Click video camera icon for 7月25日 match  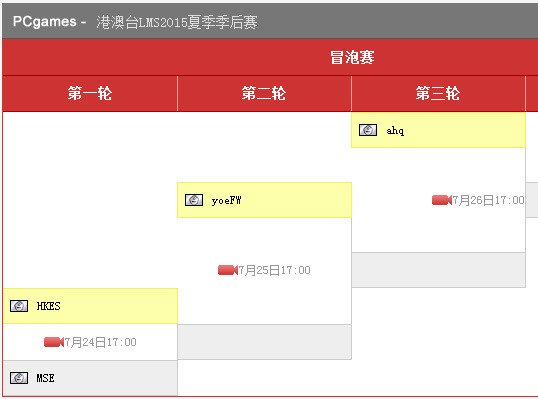pos(228,270)
